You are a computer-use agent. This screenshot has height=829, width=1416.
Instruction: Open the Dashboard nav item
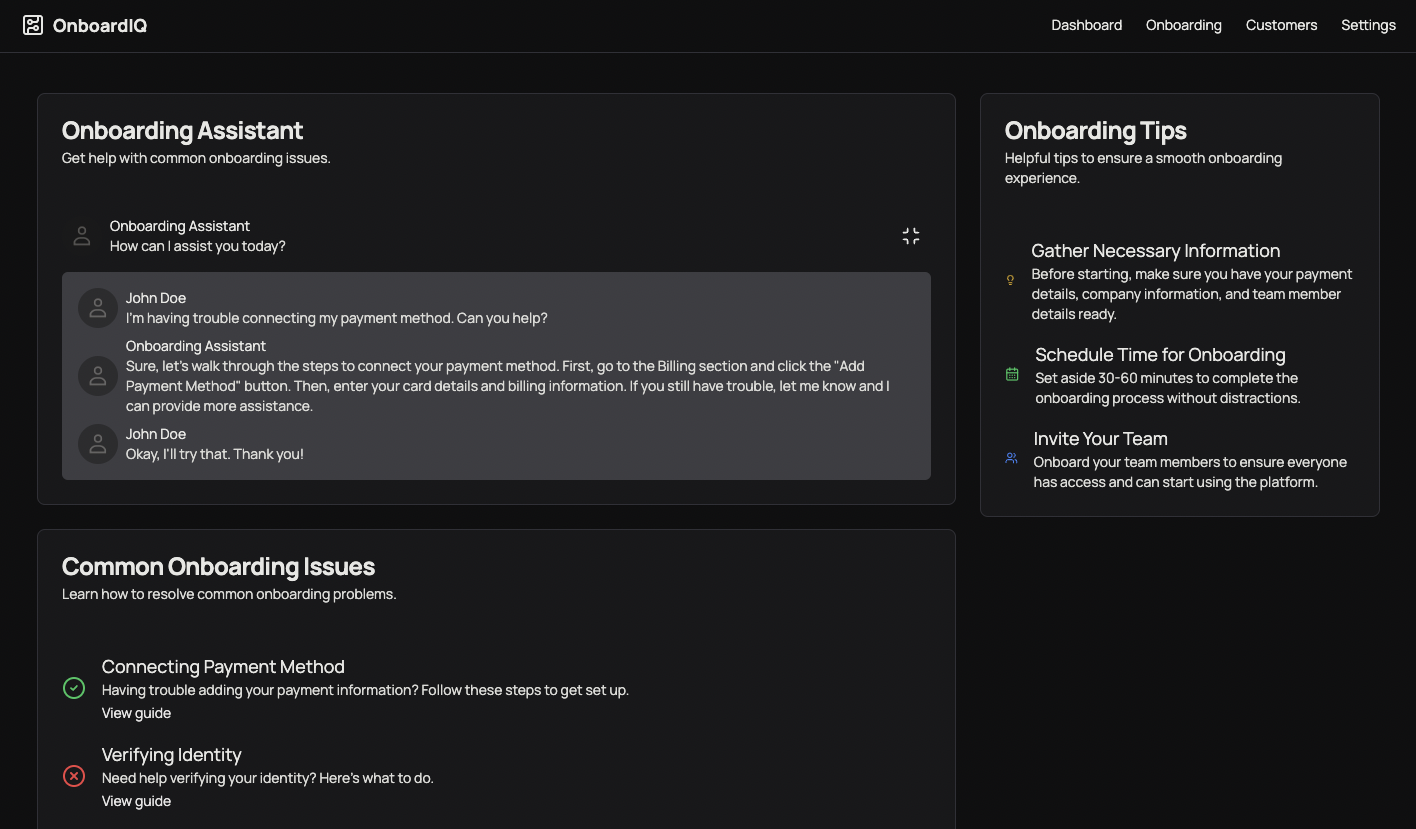click(x=1086, y=25)
